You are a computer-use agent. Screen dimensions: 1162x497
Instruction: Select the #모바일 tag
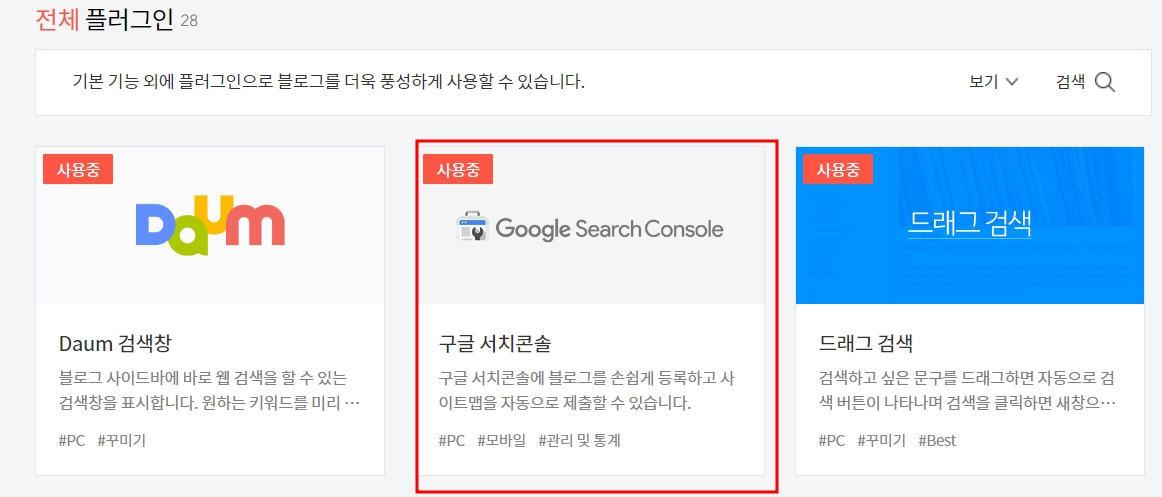pos(502,441)
